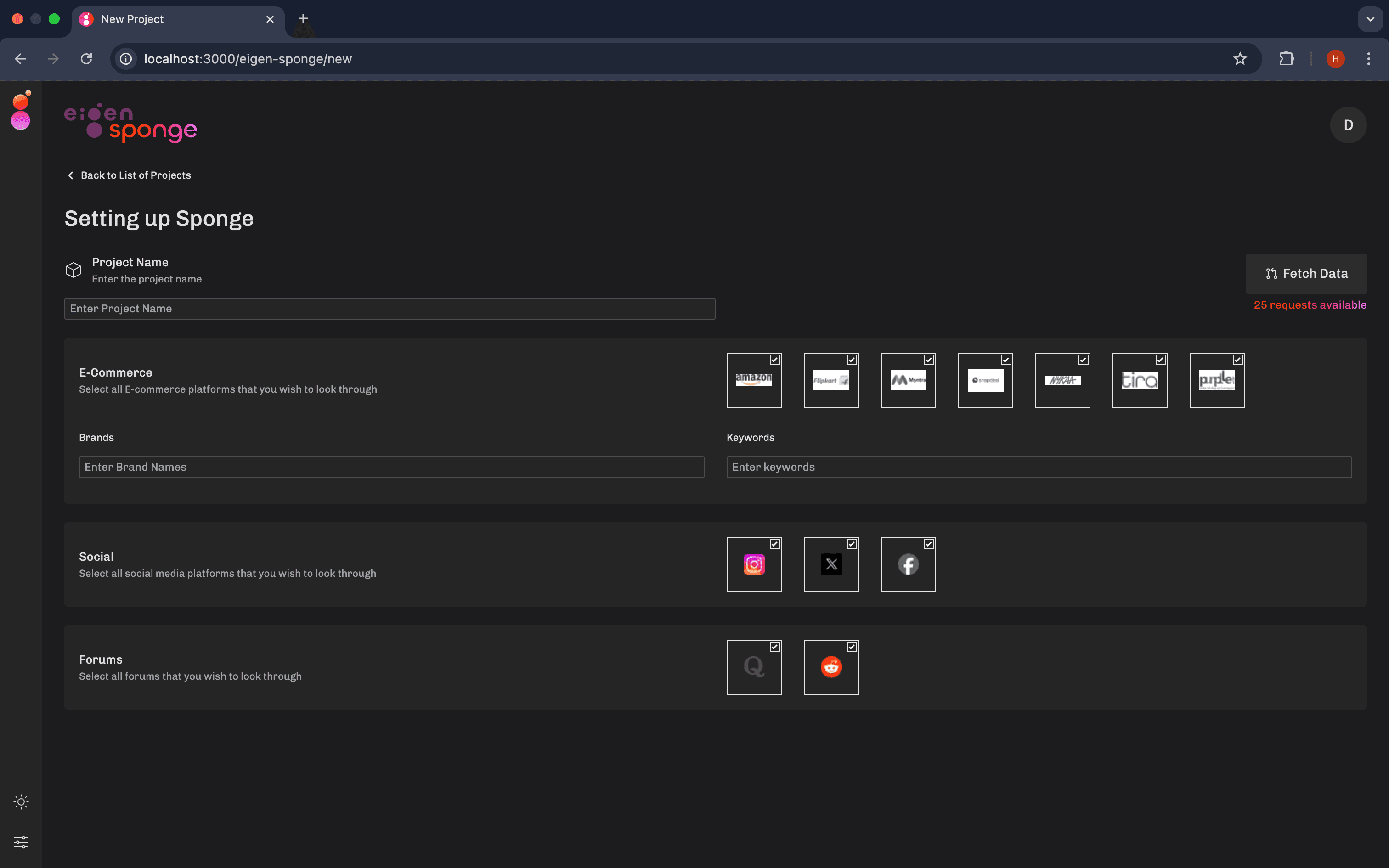Select the Nykaa platform tile
The image size is (1389, 868).
[x=1062, y=380]
